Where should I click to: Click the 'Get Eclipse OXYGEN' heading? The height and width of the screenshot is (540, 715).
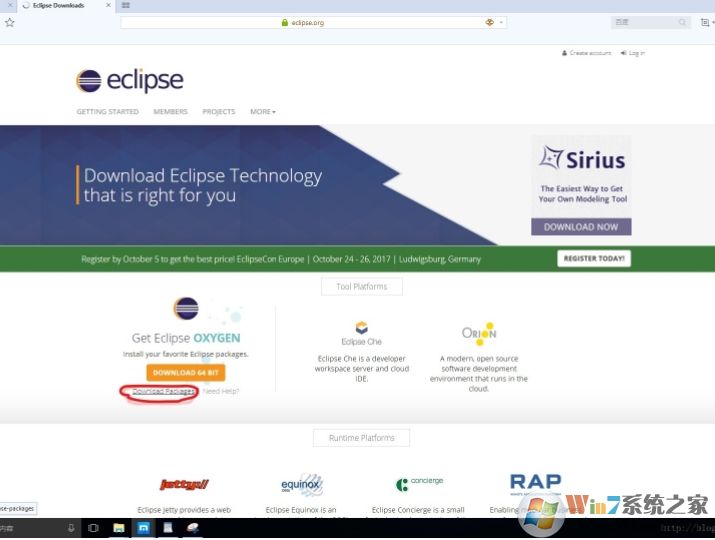point(186,338)
